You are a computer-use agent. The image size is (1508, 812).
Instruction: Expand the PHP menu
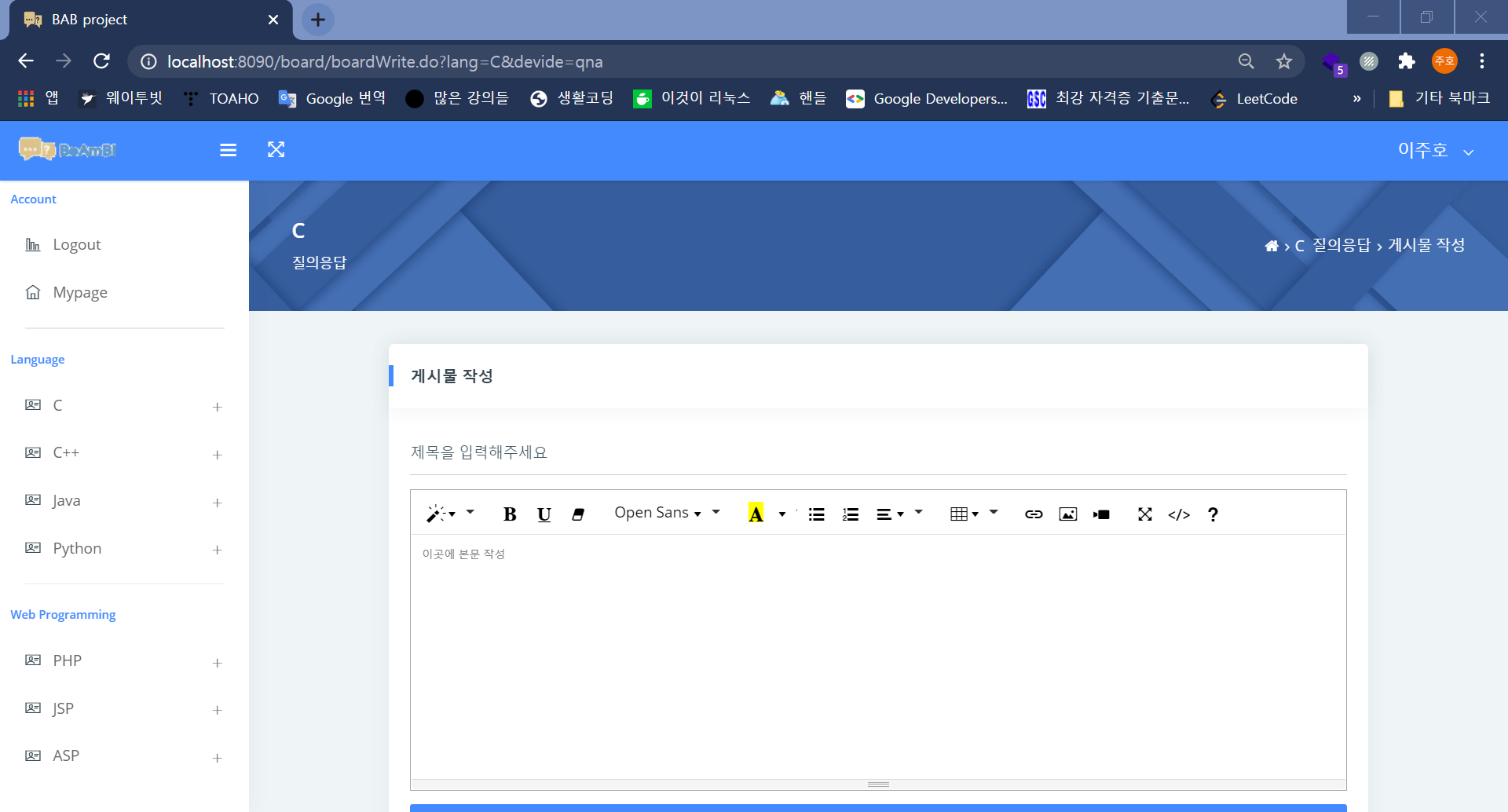coord(125,661)
